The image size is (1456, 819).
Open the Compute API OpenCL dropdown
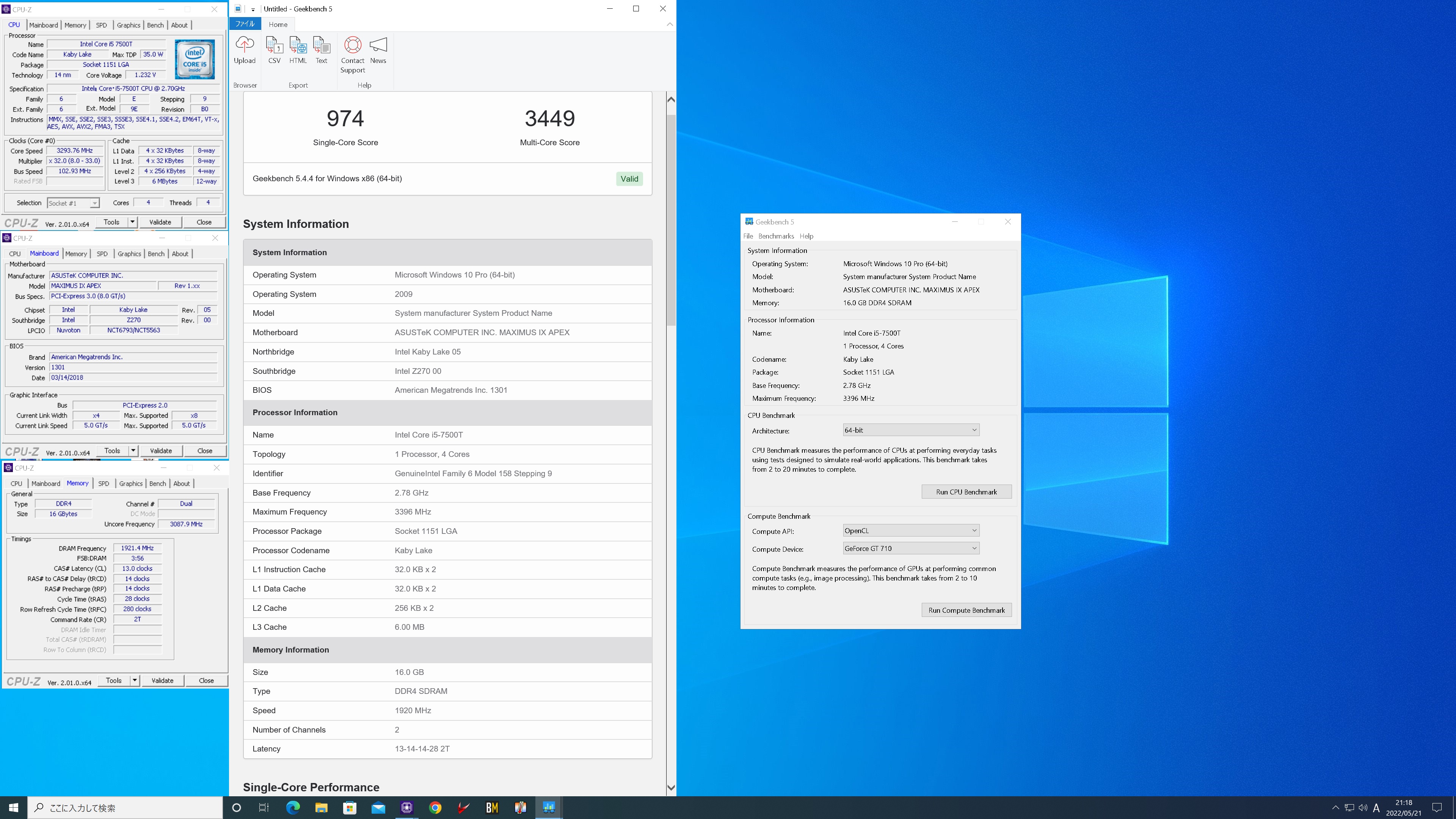(x=910, y=531)
